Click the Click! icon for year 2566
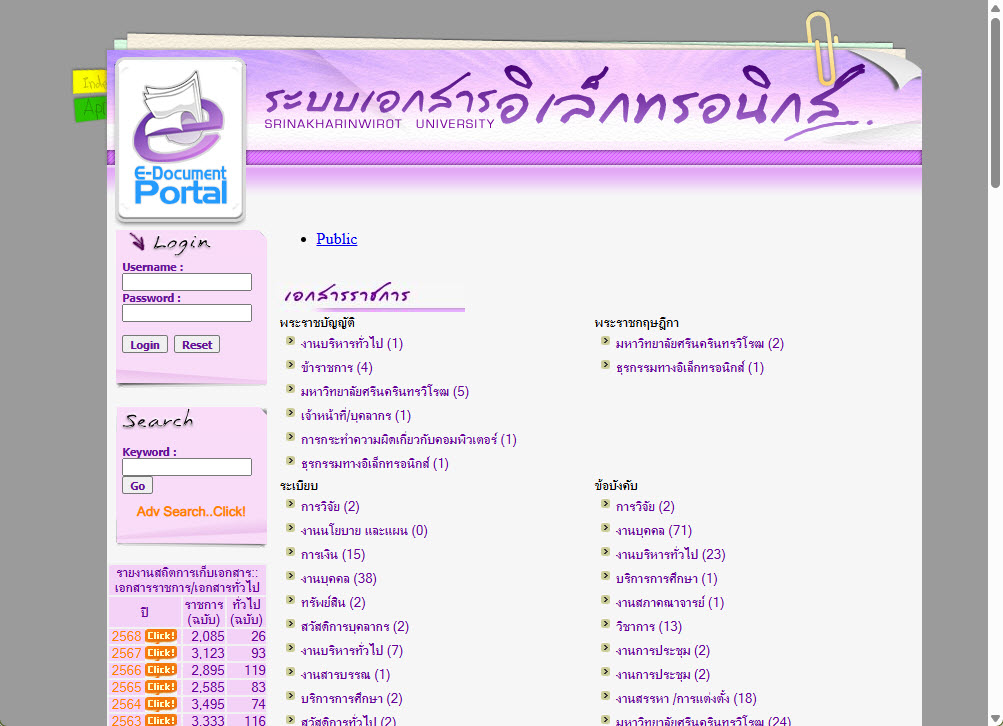Screen dimensions: 1003x726 [x=161, y=670]
